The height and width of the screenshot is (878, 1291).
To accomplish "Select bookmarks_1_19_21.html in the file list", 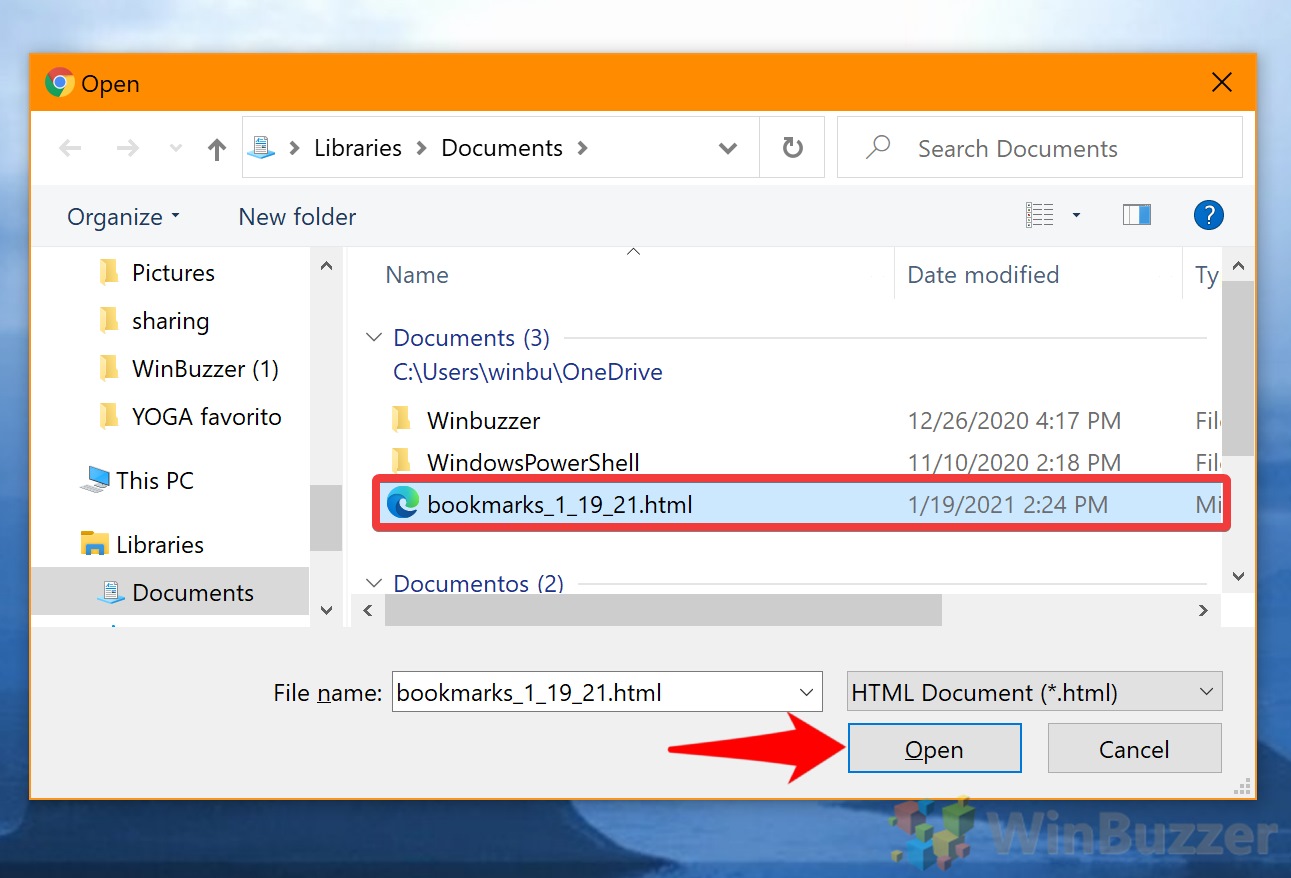I will 560,504.
